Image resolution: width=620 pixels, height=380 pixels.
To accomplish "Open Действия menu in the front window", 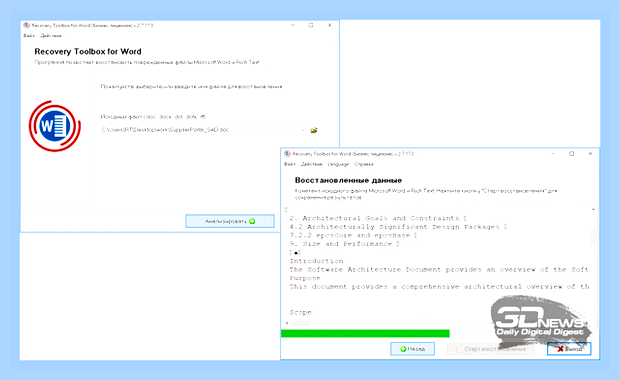I will click(312, 164).
